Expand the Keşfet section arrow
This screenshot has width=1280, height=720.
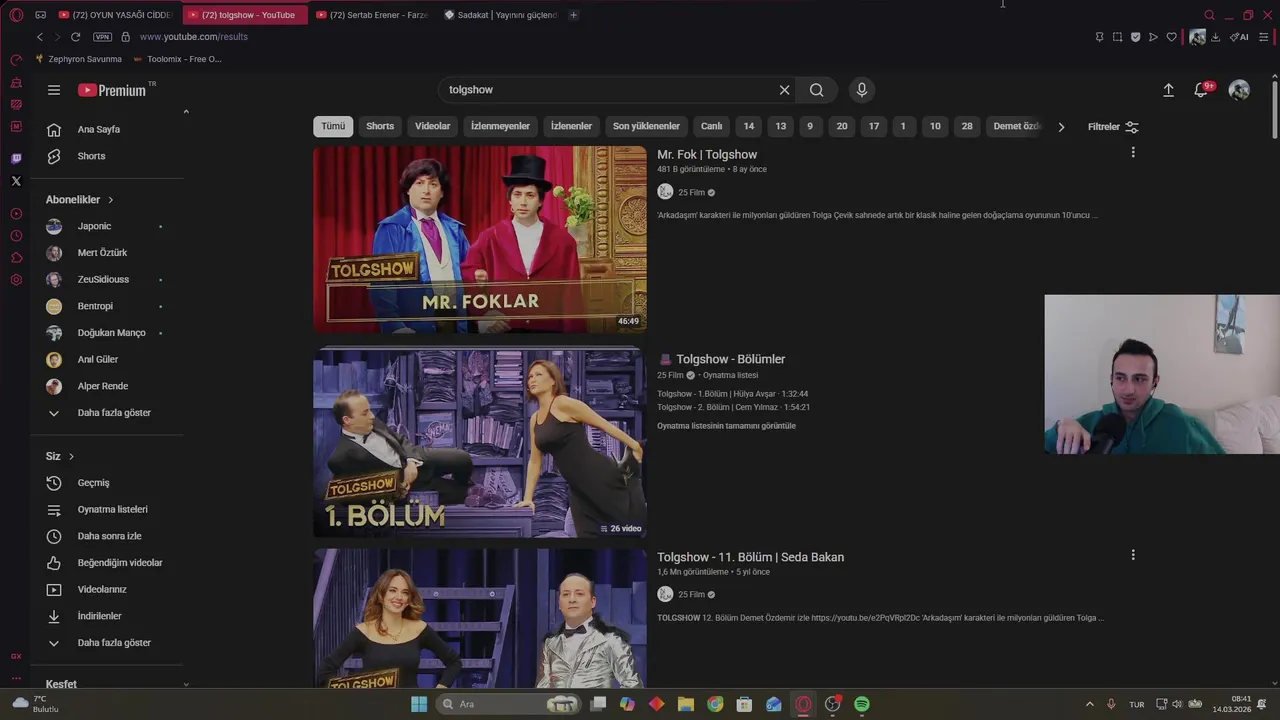click(x=186, y=684)
